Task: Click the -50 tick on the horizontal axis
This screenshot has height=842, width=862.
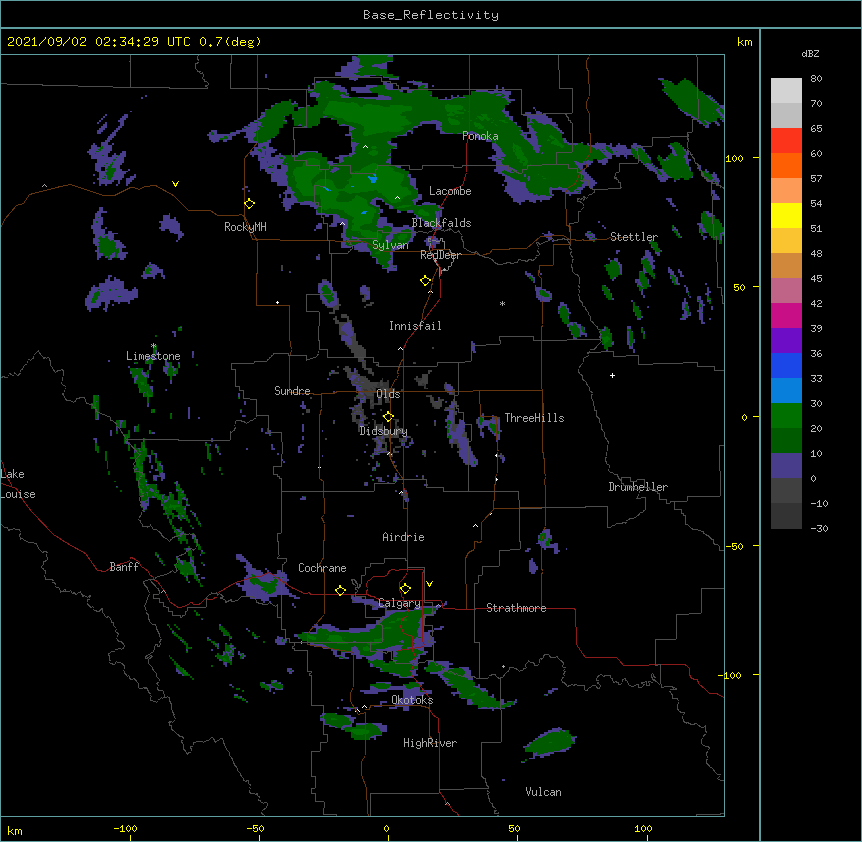Action: coord(255,828)
